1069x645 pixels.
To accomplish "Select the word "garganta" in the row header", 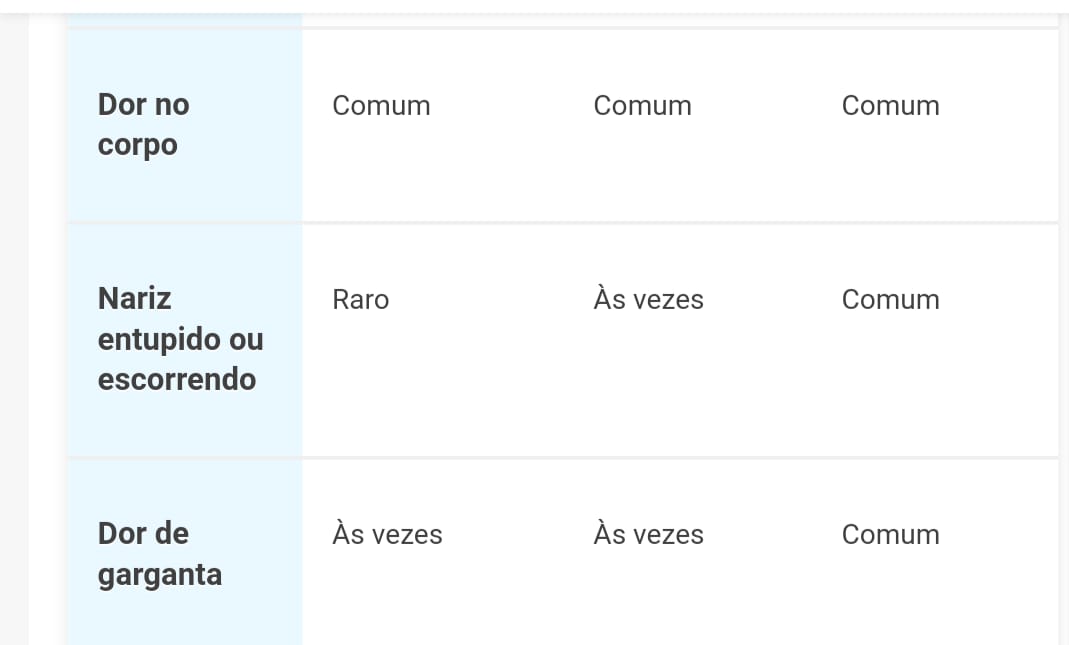I will pyautogui.click(x=159, y=576).
